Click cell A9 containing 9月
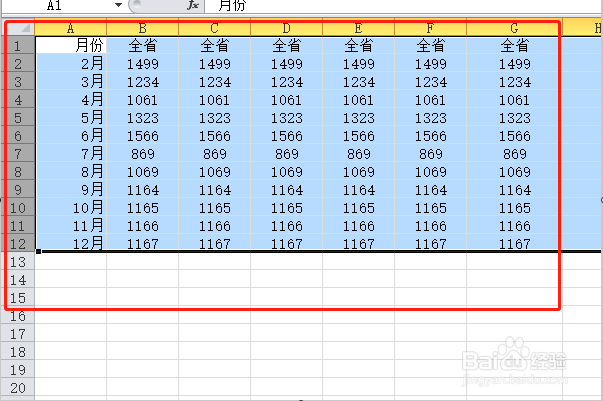Image resolution: width=603 pixels, height=401 pixels. (x=71, y=190)
